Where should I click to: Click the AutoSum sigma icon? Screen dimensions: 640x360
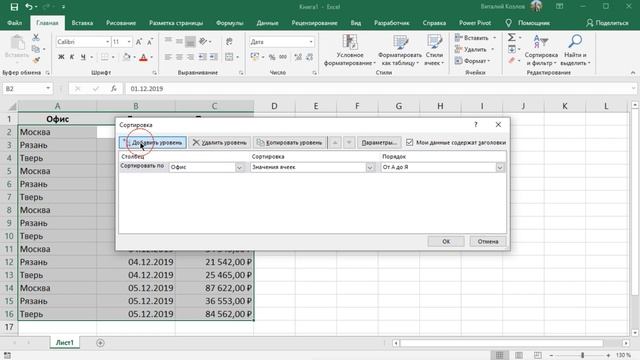511,38
